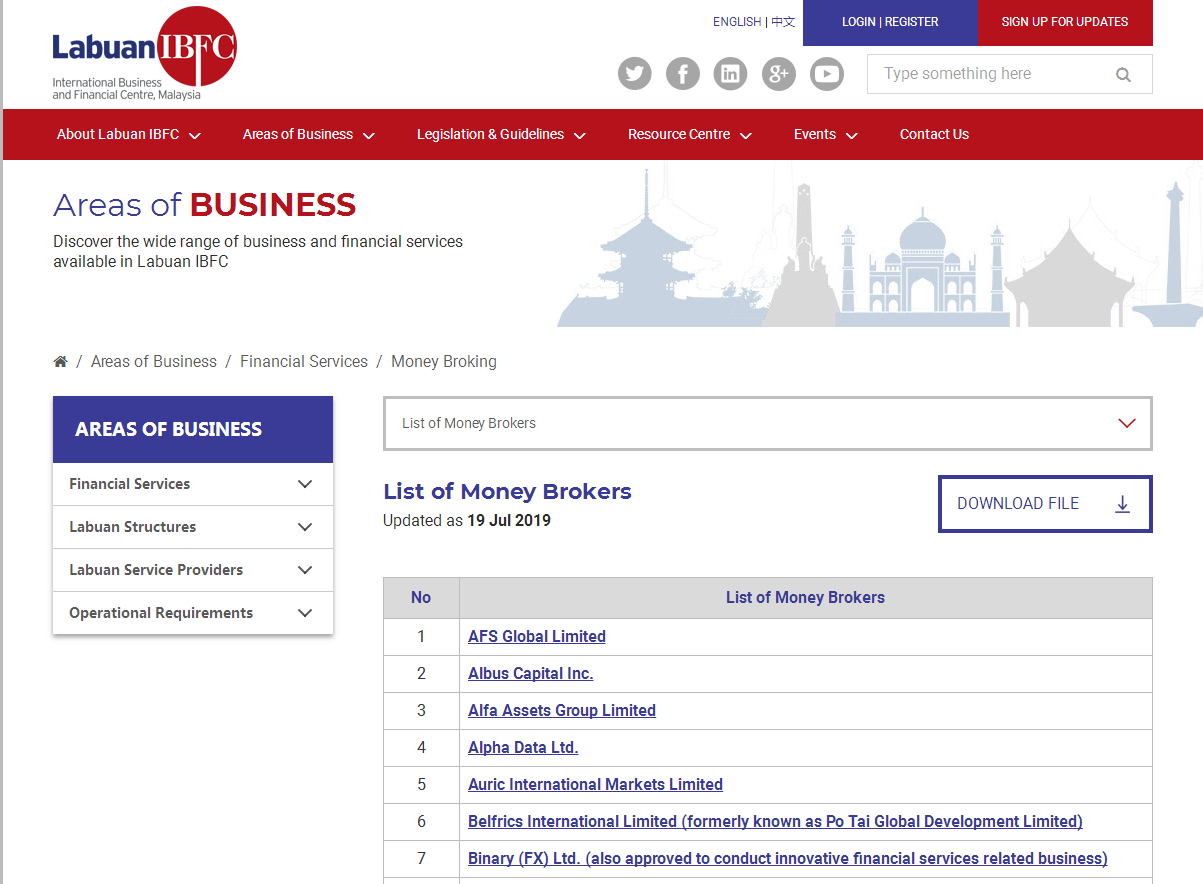The height and width of the screenshot is (884, 1203).
Task: Expand Operational Requirements sidebar section
Action: click(192, 613)
